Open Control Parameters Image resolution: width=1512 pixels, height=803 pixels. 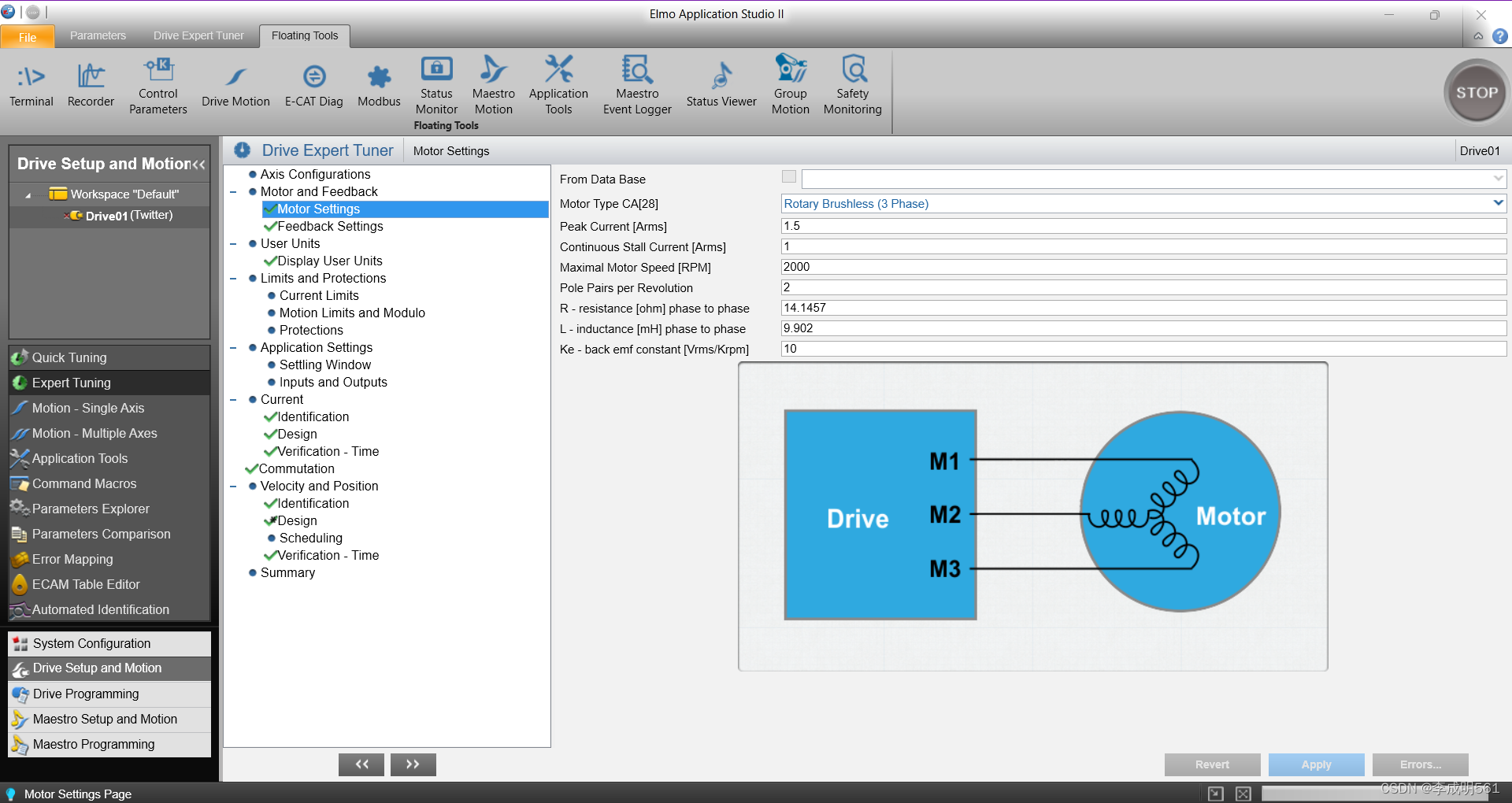pyautogui.click(x=158, y=85)
